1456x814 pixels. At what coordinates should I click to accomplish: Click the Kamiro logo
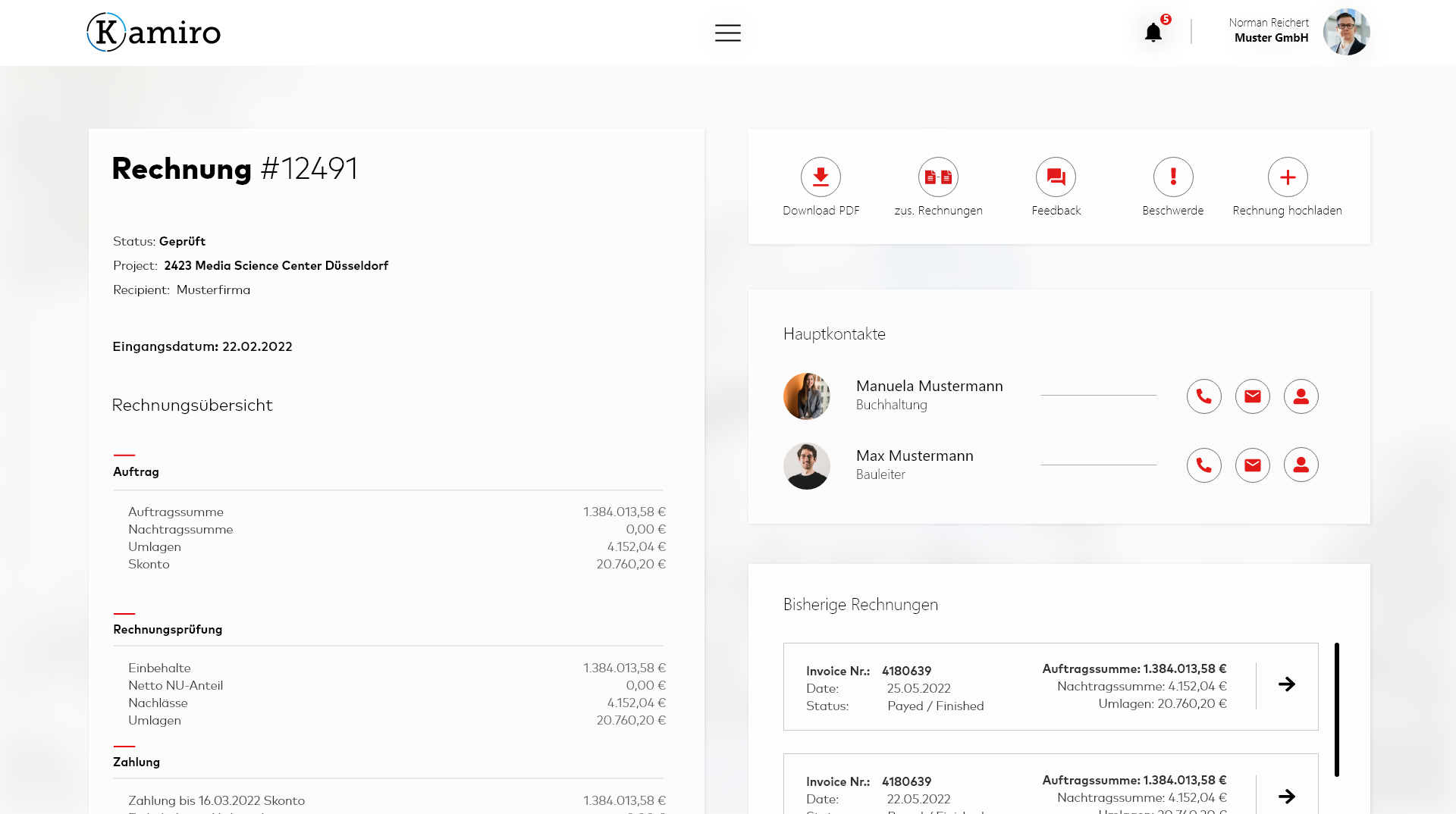coord(153,32)
